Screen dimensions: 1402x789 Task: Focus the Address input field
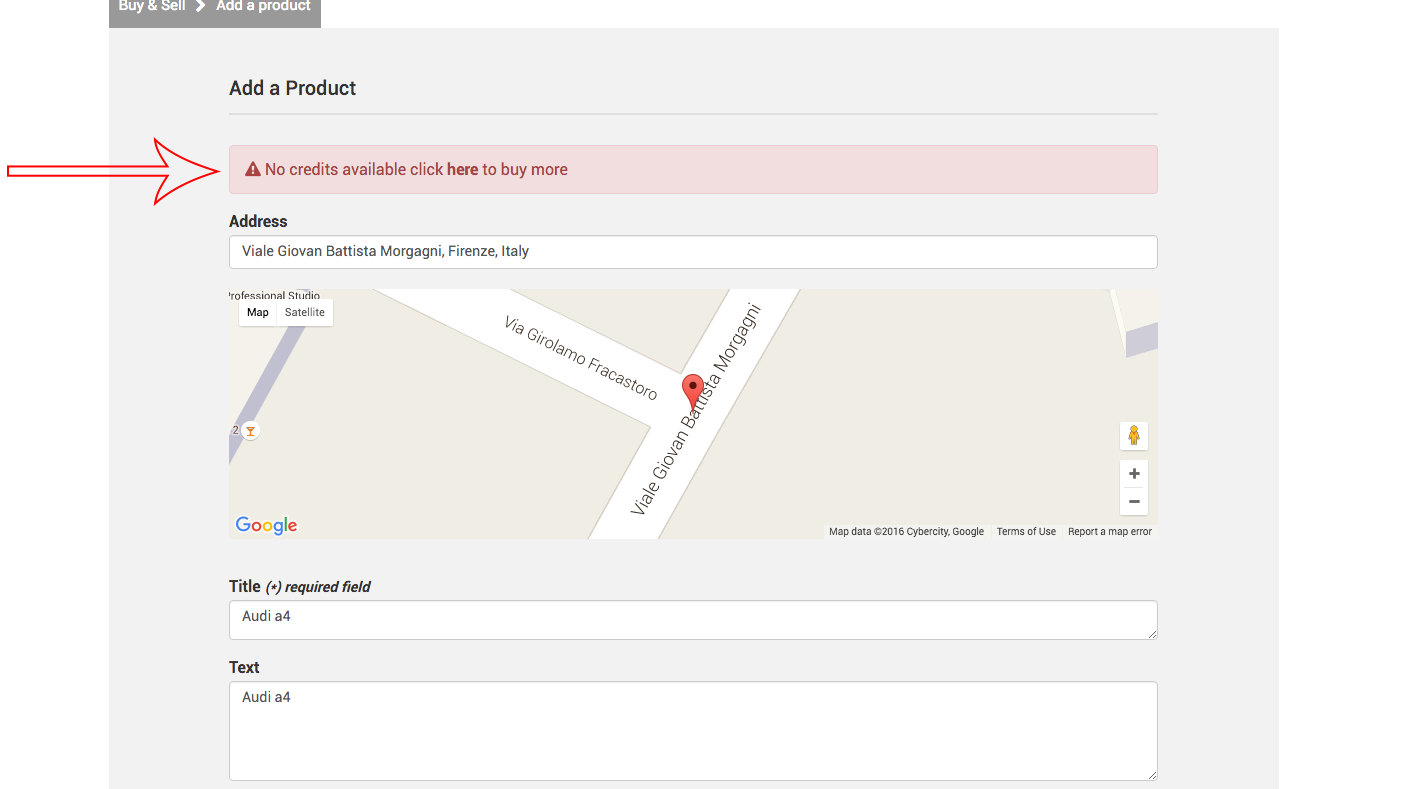click(693, 252)
